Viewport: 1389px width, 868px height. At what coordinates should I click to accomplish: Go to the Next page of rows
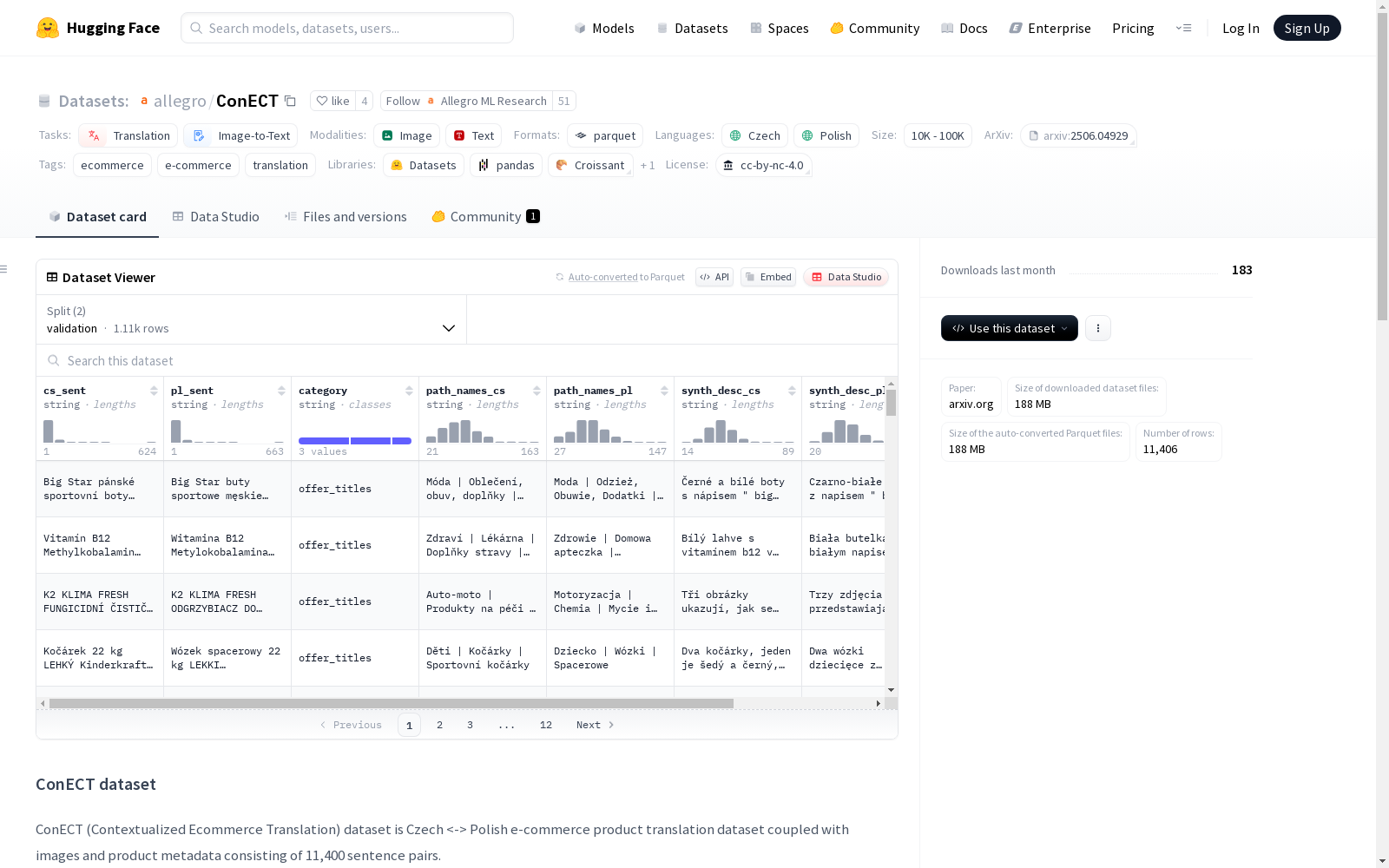click(596, 725)
